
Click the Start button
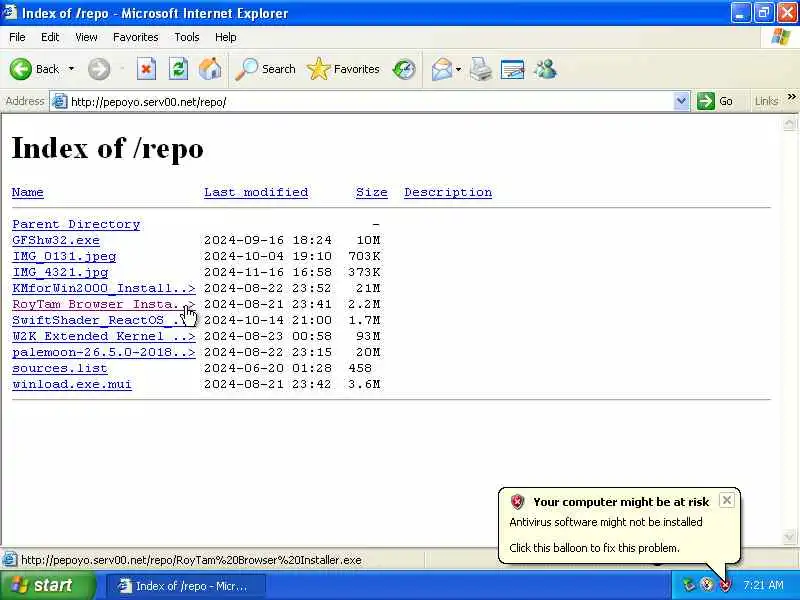tap(47, 585)
